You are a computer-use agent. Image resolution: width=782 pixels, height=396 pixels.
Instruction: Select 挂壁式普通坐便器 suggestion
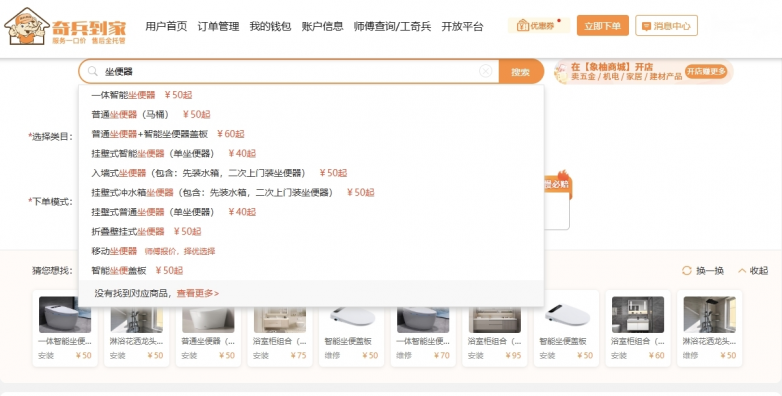[x=311, y=212]
